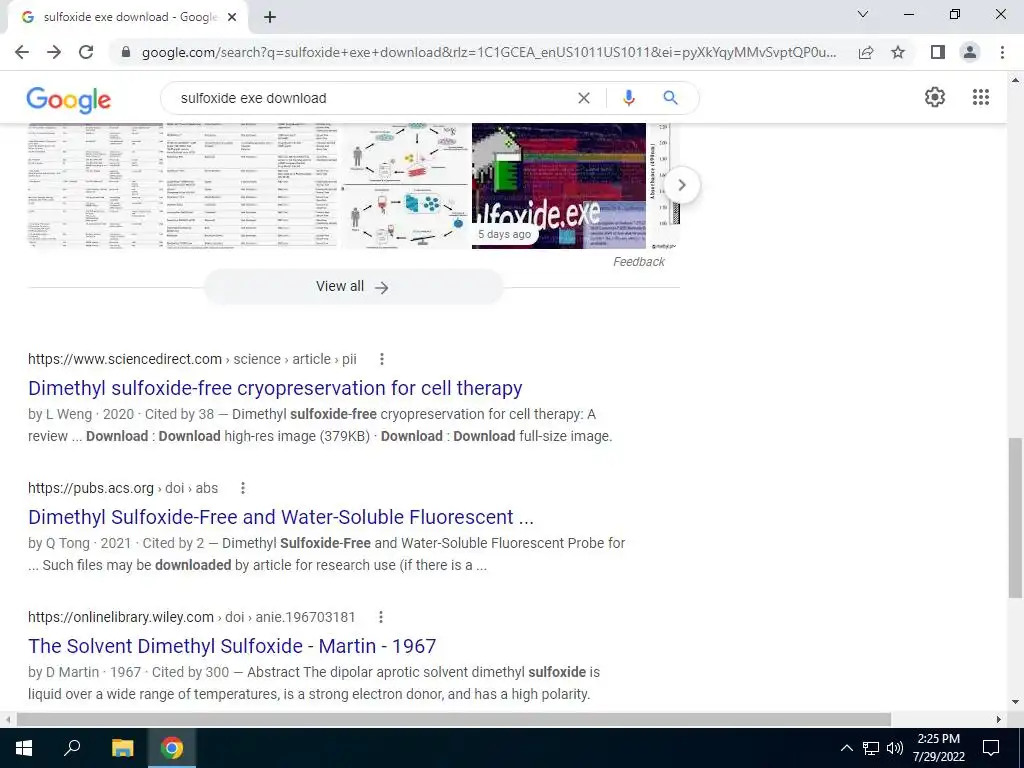
Task: Close the sulfoxide exe download tab
Action: (x=232, y=17)
